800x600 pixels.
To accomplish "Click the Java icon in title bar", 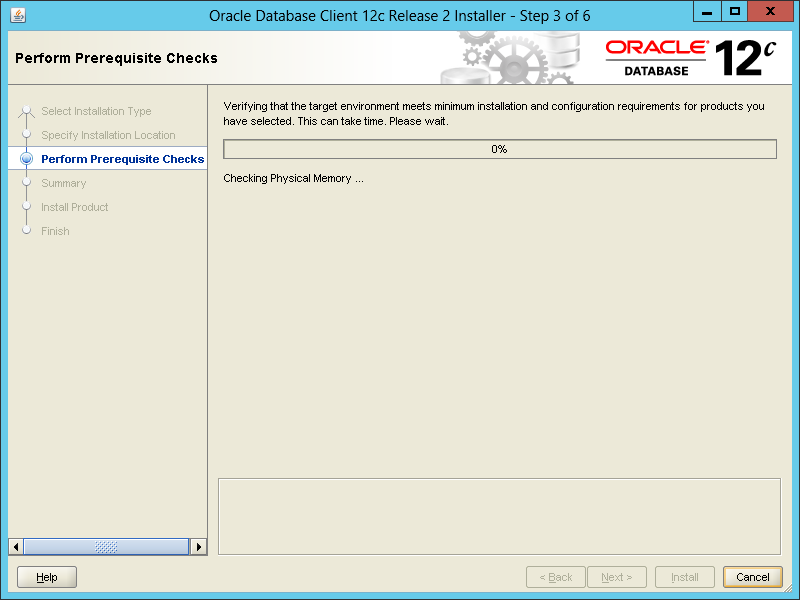I will click(18, 16).
